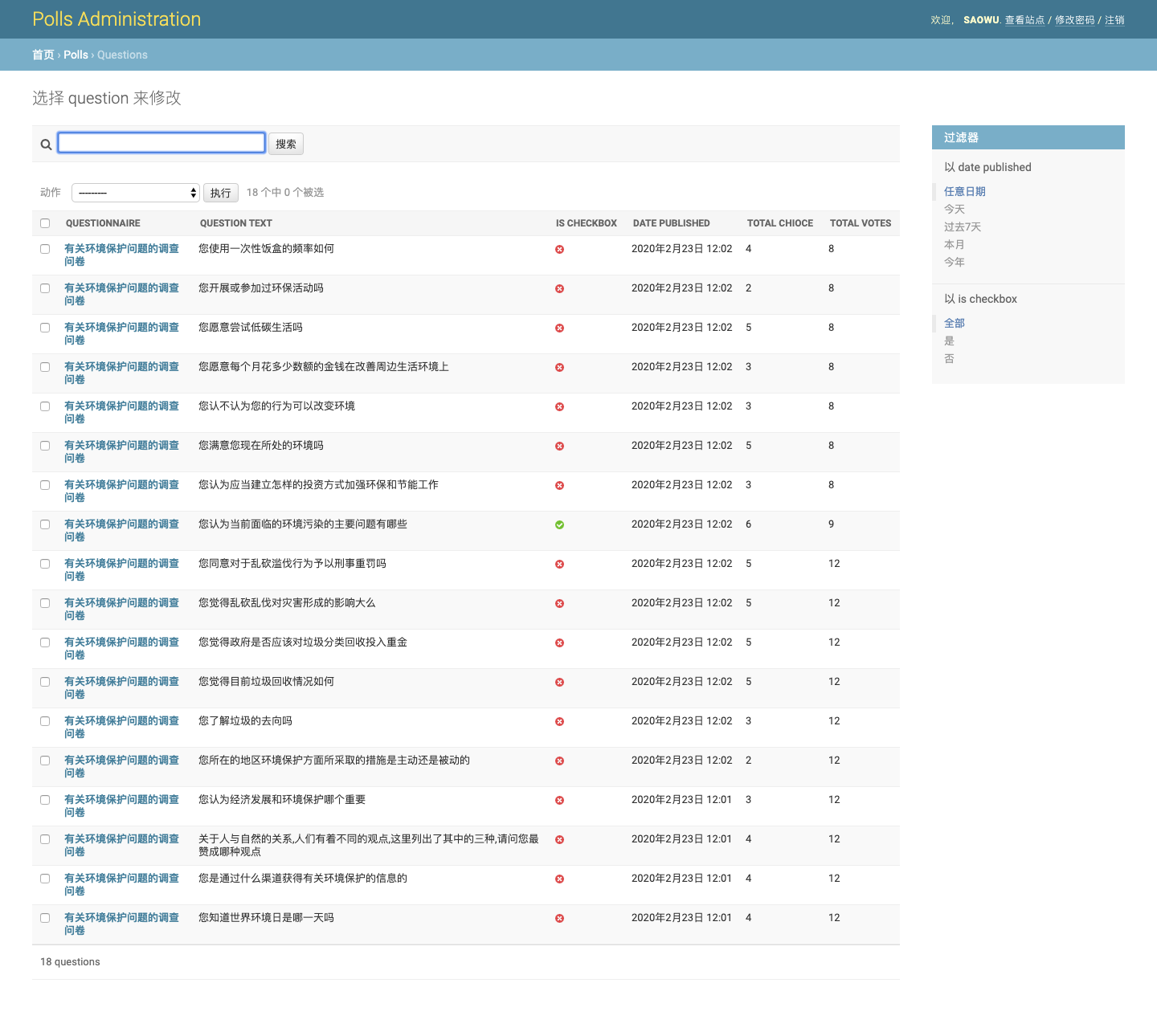Click the 首页 breadcrumb item

[x=43, y=55]
